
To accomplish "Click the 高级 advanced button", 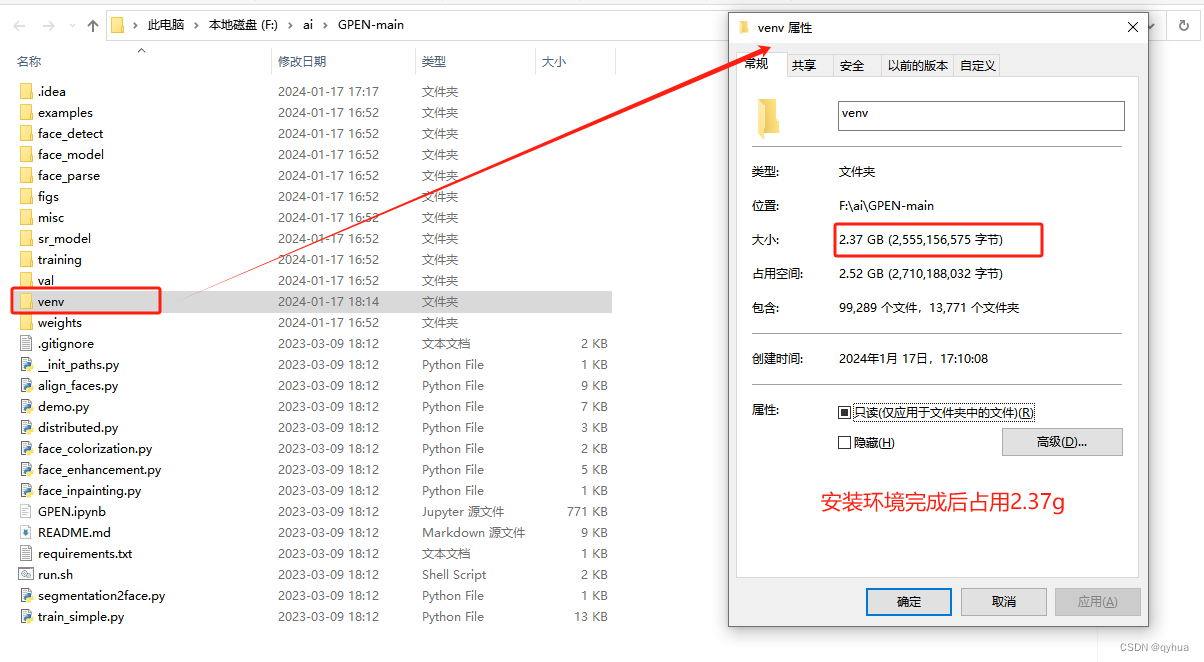I will click(1062, 441).
